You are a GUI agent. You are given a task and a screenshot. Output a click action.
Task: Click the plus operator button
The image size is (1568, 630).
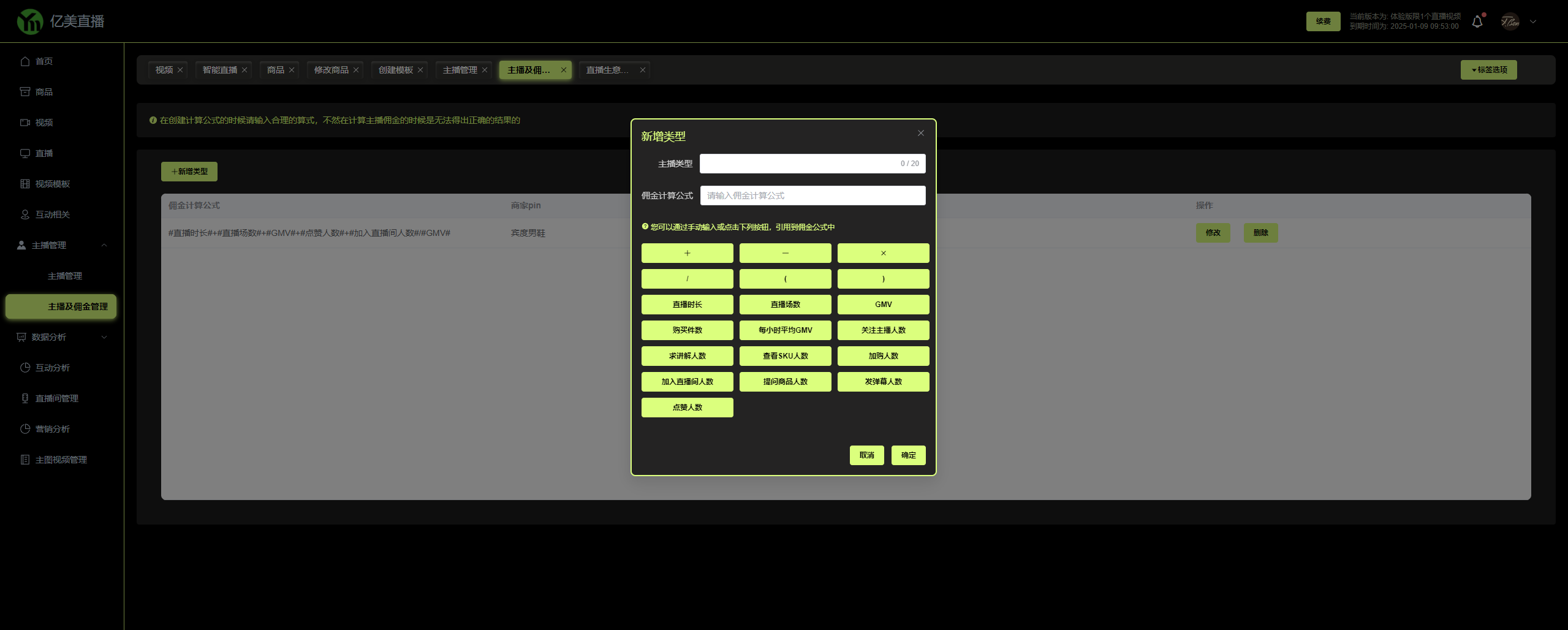(x=687, y=253)
